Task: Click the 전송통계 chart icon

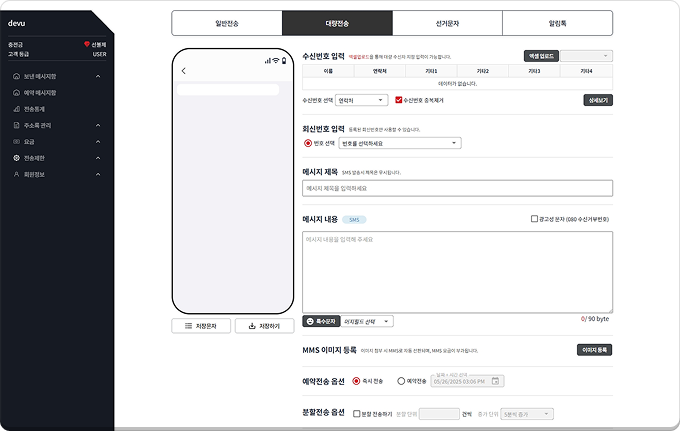Action: point(16,109)
